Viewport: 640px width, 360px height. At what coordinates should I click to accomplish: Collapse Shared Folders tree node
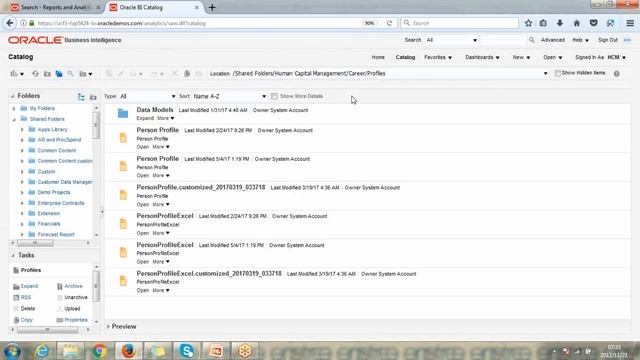(14, 119)
